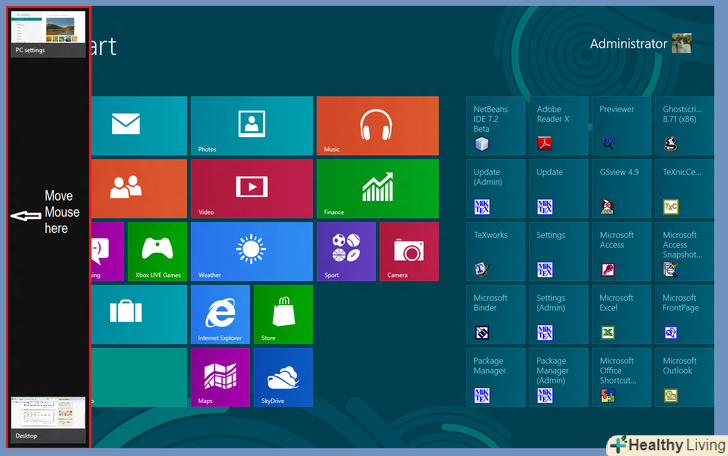Open the Music headphones tile
Image resolution: width=728 pixels, height=456 pixels.
coord(377,125)
